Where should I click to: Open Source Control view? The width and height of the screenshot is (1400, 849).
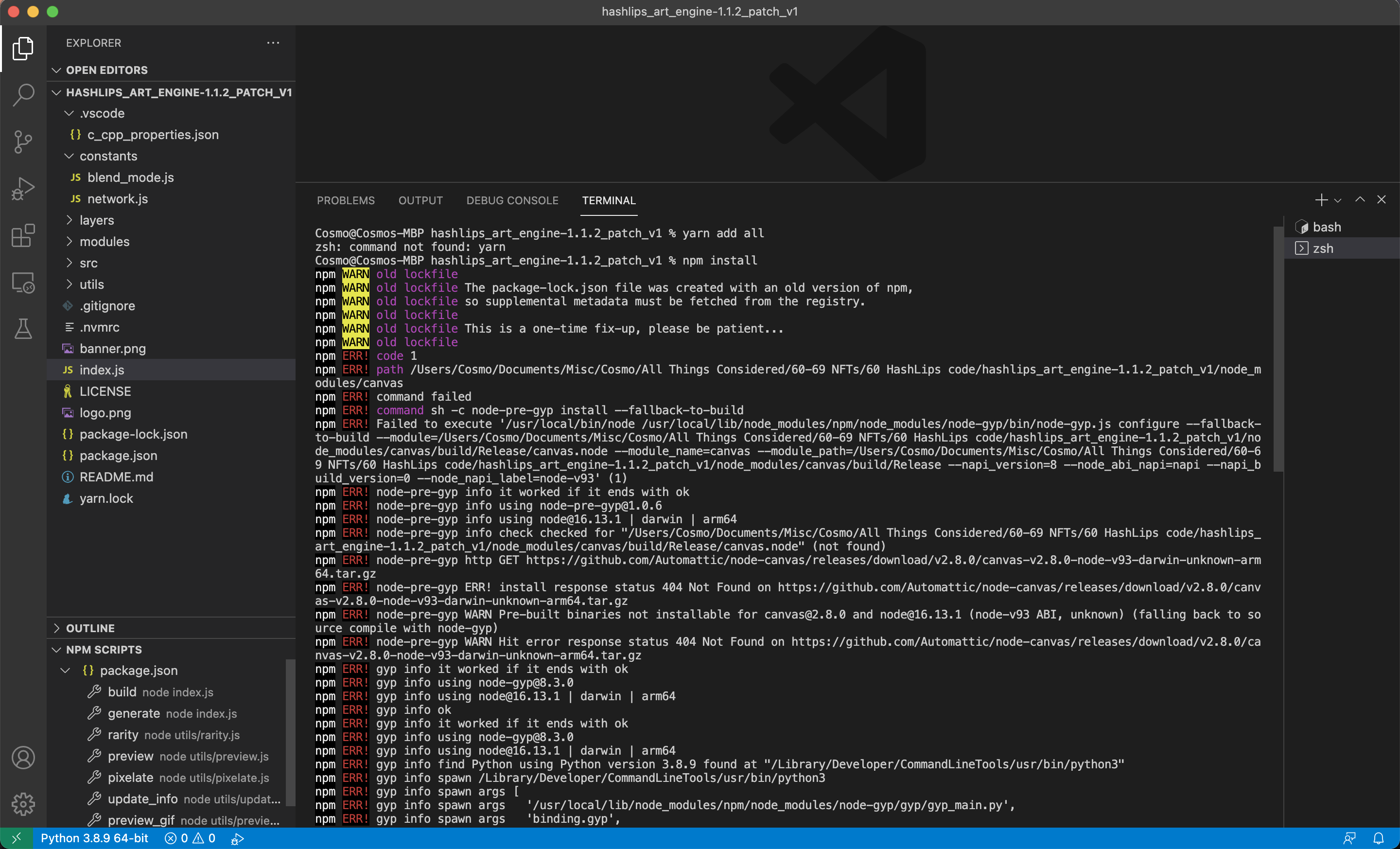23,141
